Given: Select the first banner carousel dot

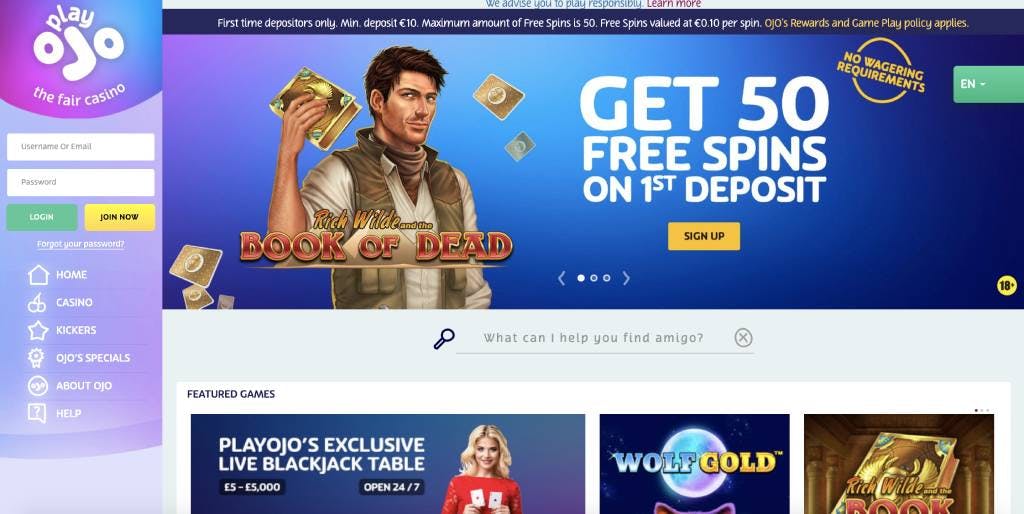Looking at the screenshot, I should [x=581, y=278].
